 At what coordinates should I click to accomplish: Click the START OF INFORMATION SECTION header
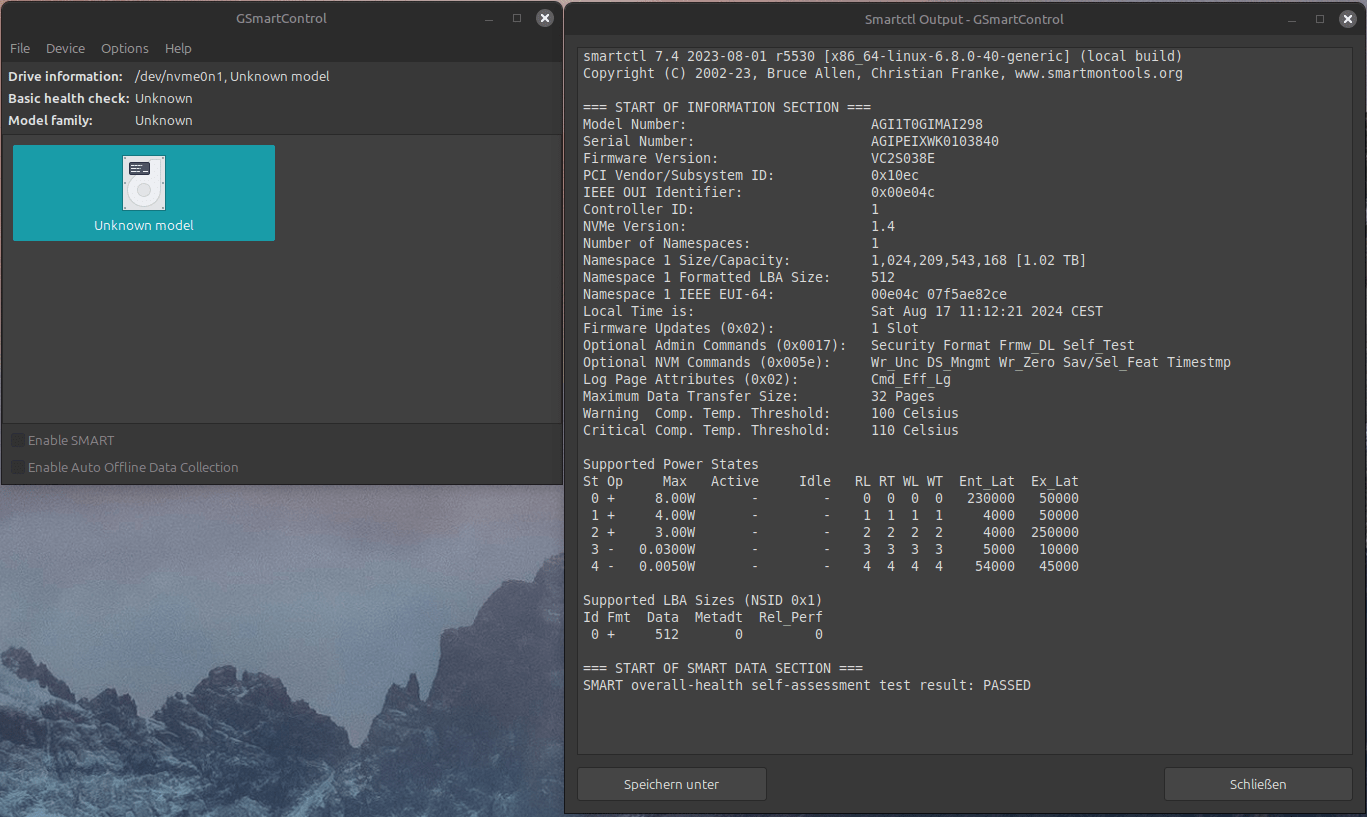point(727,107)
